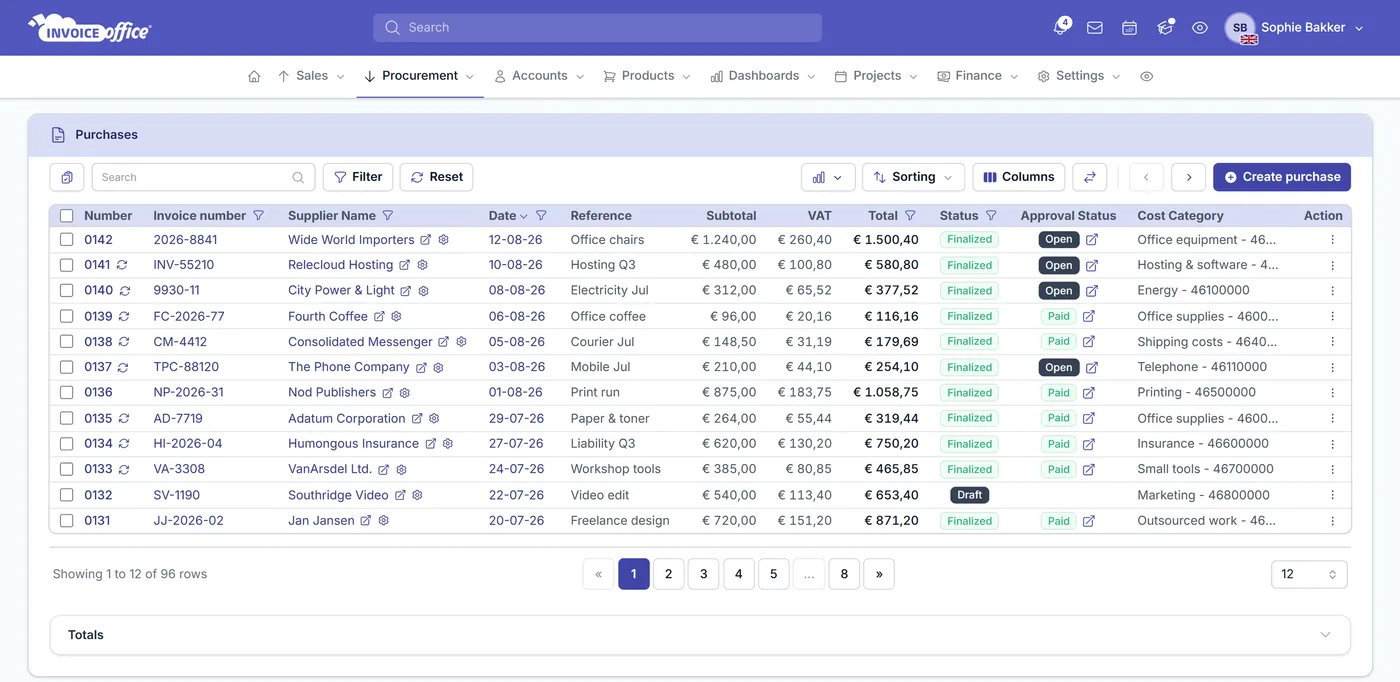Open external link for Consolidated Messenger
Image resolution: width=1400 pixels, height=682 pixels.
coord(444,342)
